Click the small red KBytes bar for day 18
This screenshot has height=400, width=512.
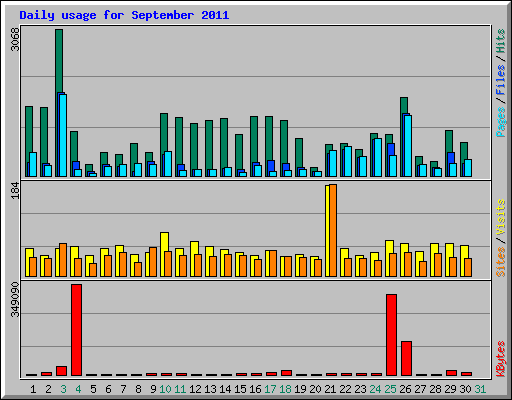[x=286, y=373]
